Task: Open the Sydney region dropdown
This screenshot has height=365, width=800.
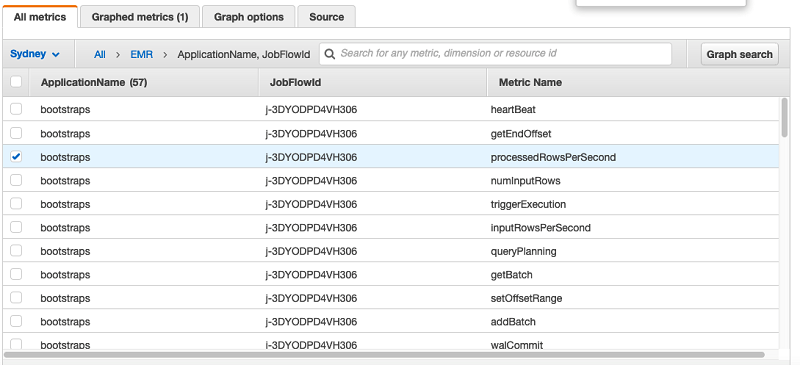Action: pos(35,54)
